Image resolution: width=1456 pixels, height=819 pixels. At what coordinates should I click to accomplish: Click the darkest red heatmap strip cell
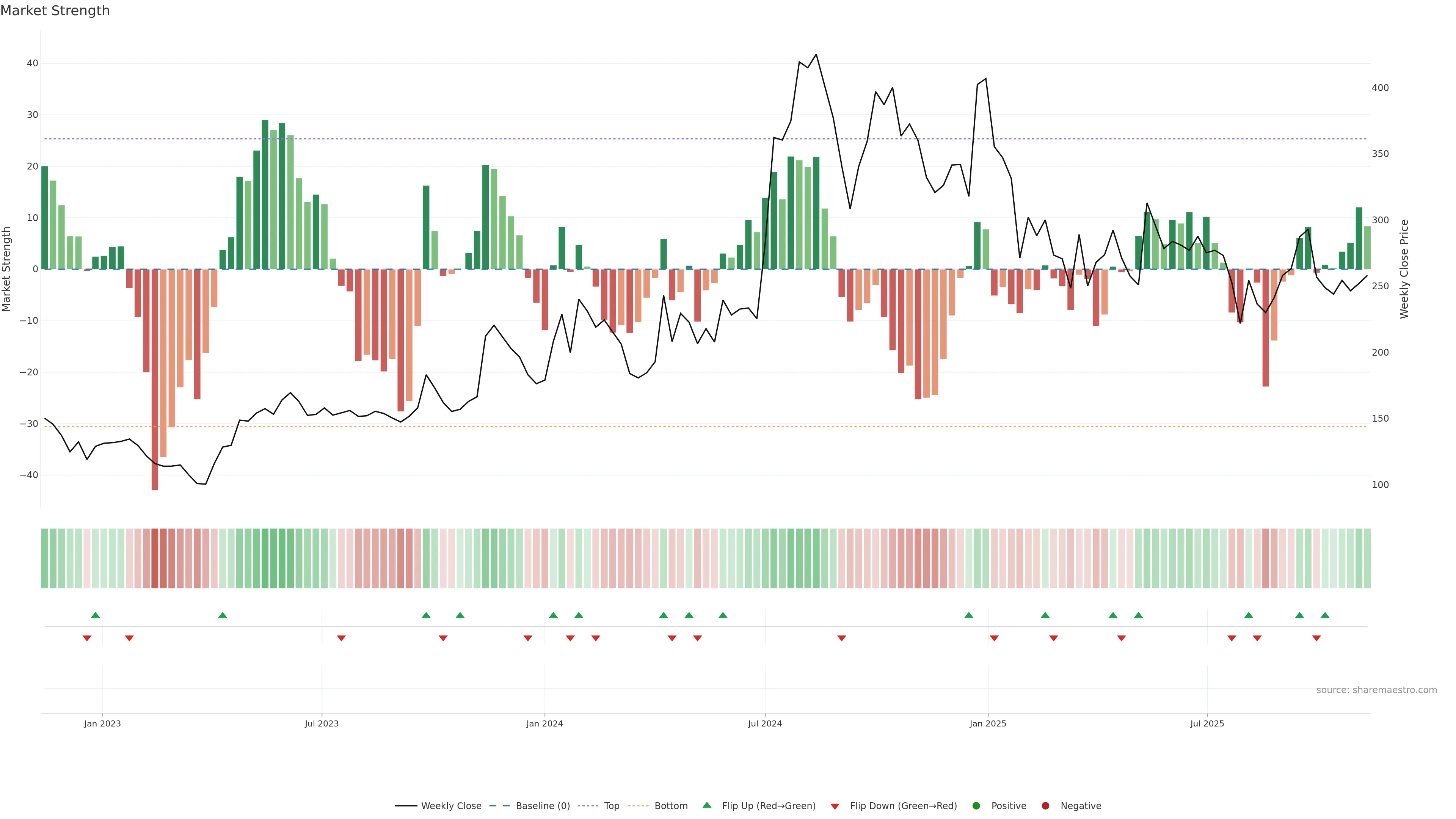coord(155,558)
